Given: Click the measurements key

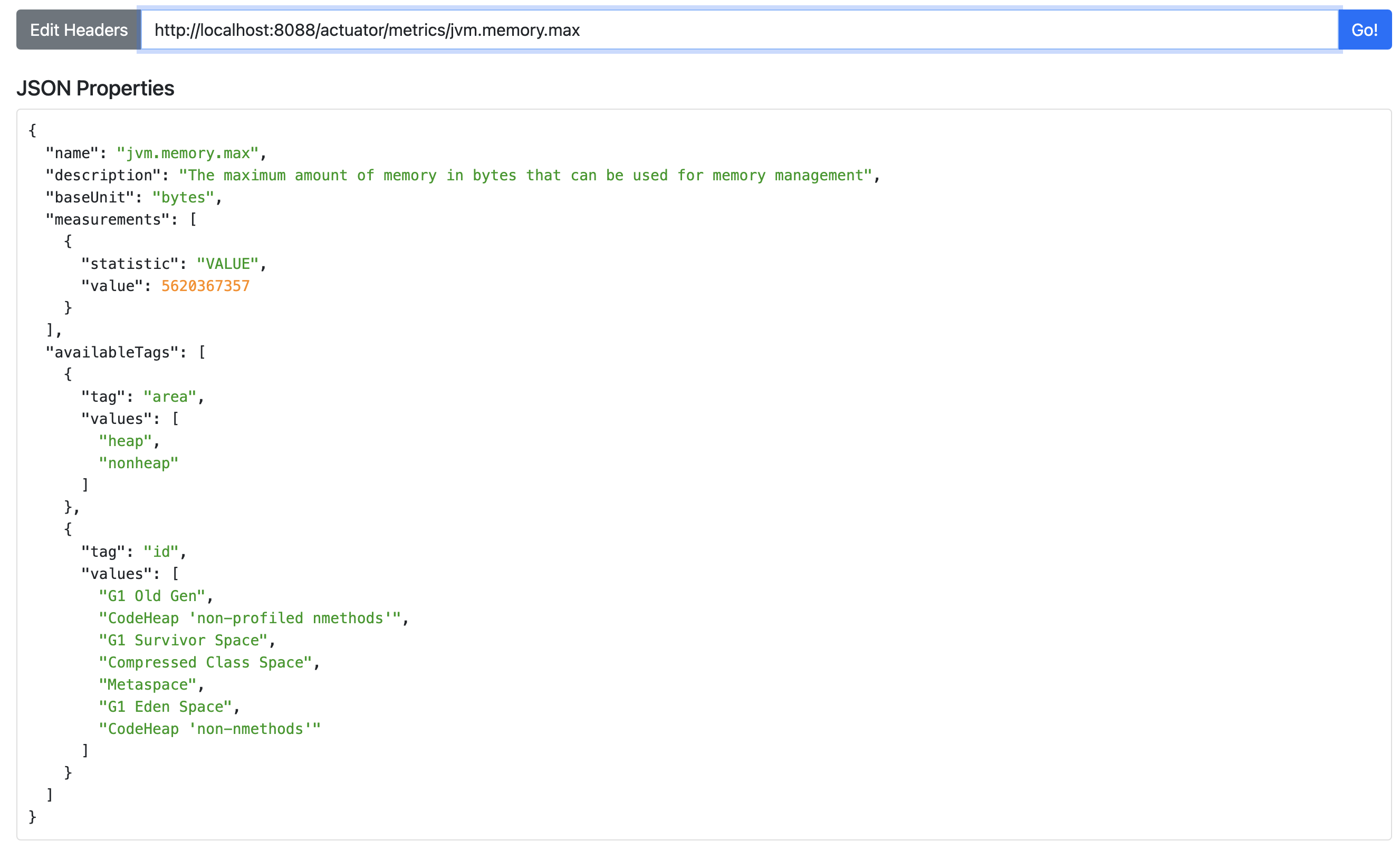Looking at the screenshot, I should (x=108, y=220).
